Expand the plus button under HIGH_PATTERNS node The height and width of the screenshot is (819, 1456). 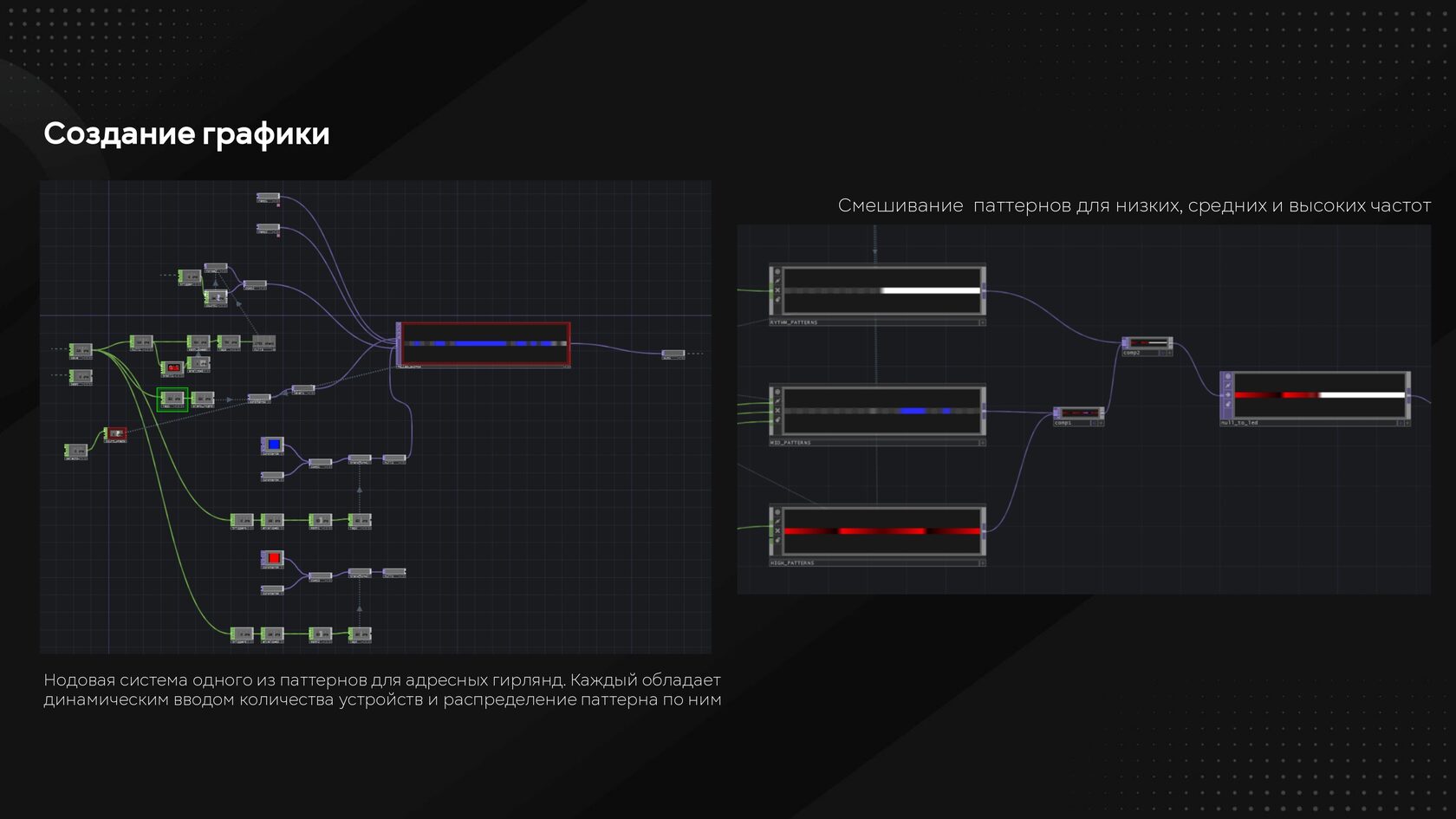(982, 563)
